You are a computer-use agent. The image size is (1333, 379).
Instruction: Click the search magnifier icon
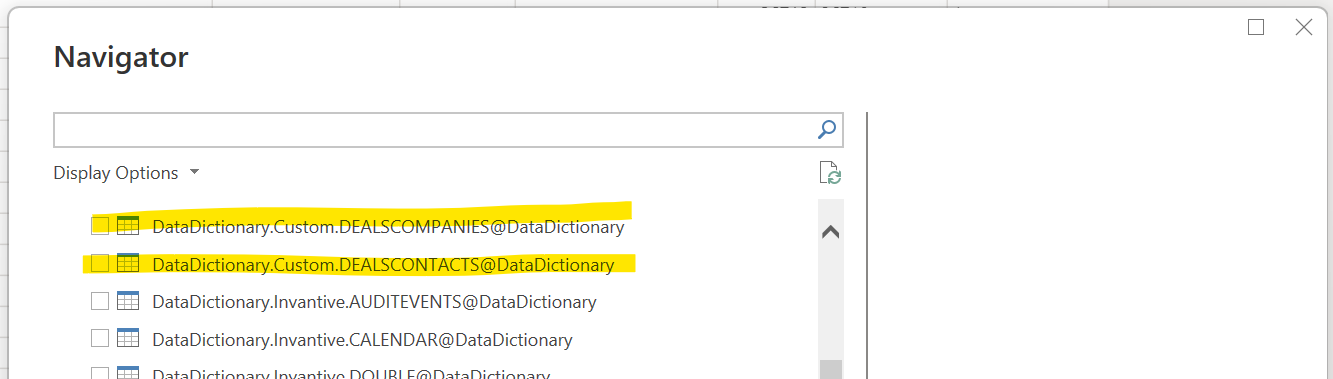coord(827,129)
